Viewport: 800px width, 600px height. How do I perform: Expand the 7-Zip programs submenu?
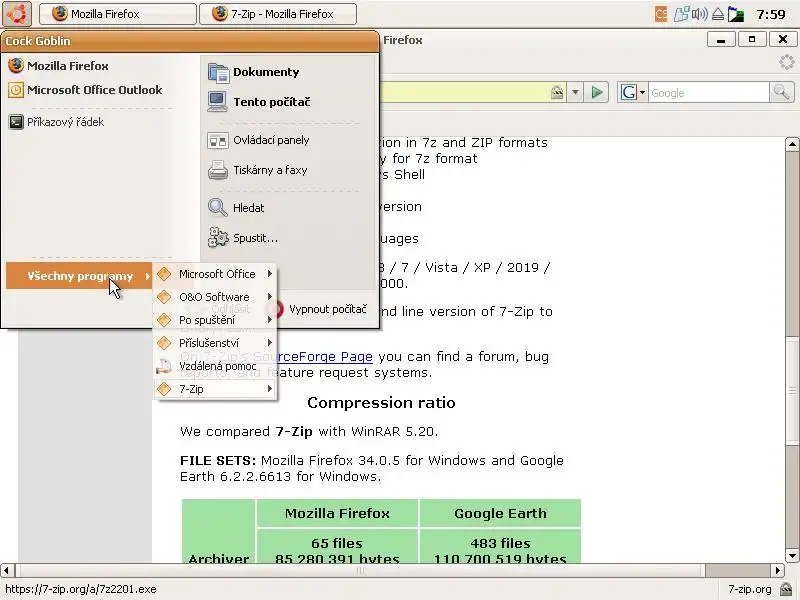215,389
